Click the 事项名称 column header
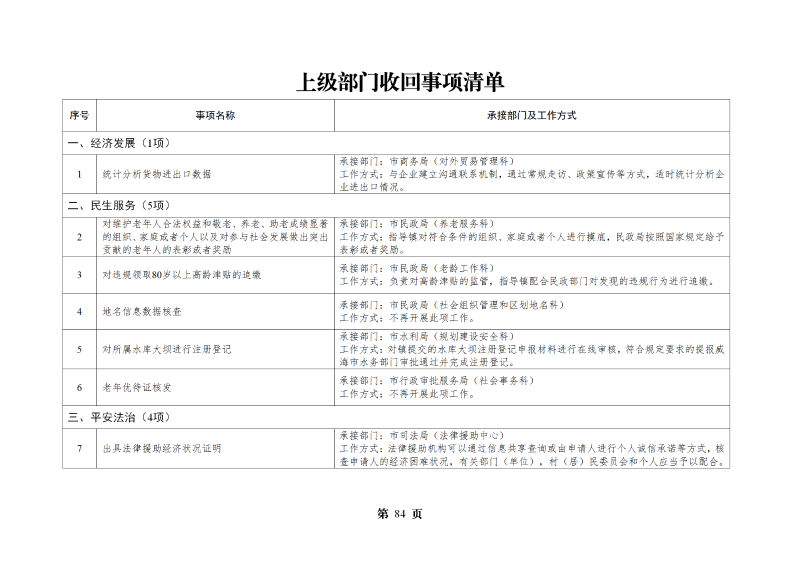Screen dimensions: 800x566 pos(215,116)
